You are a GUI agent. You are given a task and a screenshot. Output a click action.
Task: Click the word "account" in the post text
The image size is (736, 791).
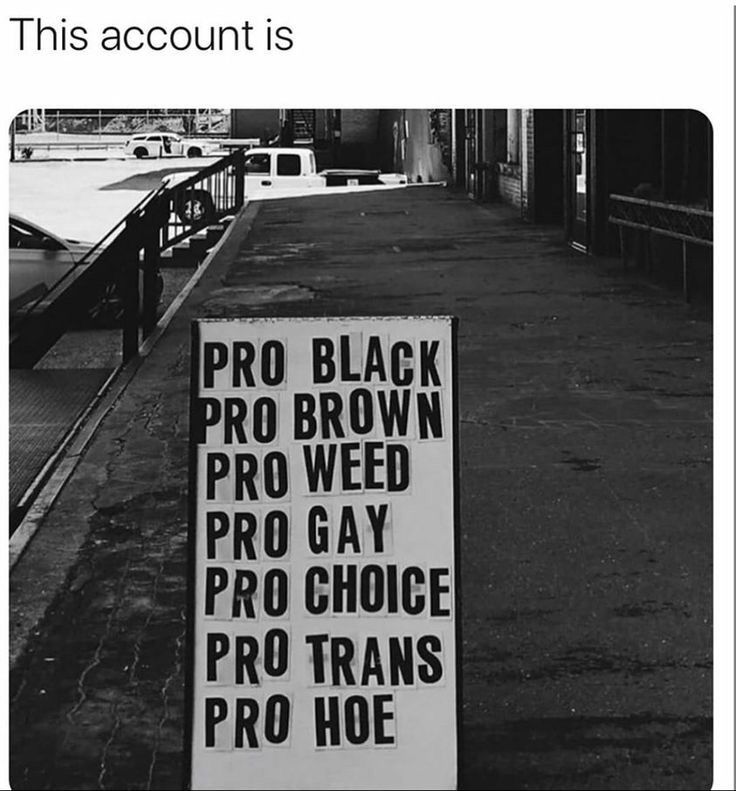click(177, 38)
